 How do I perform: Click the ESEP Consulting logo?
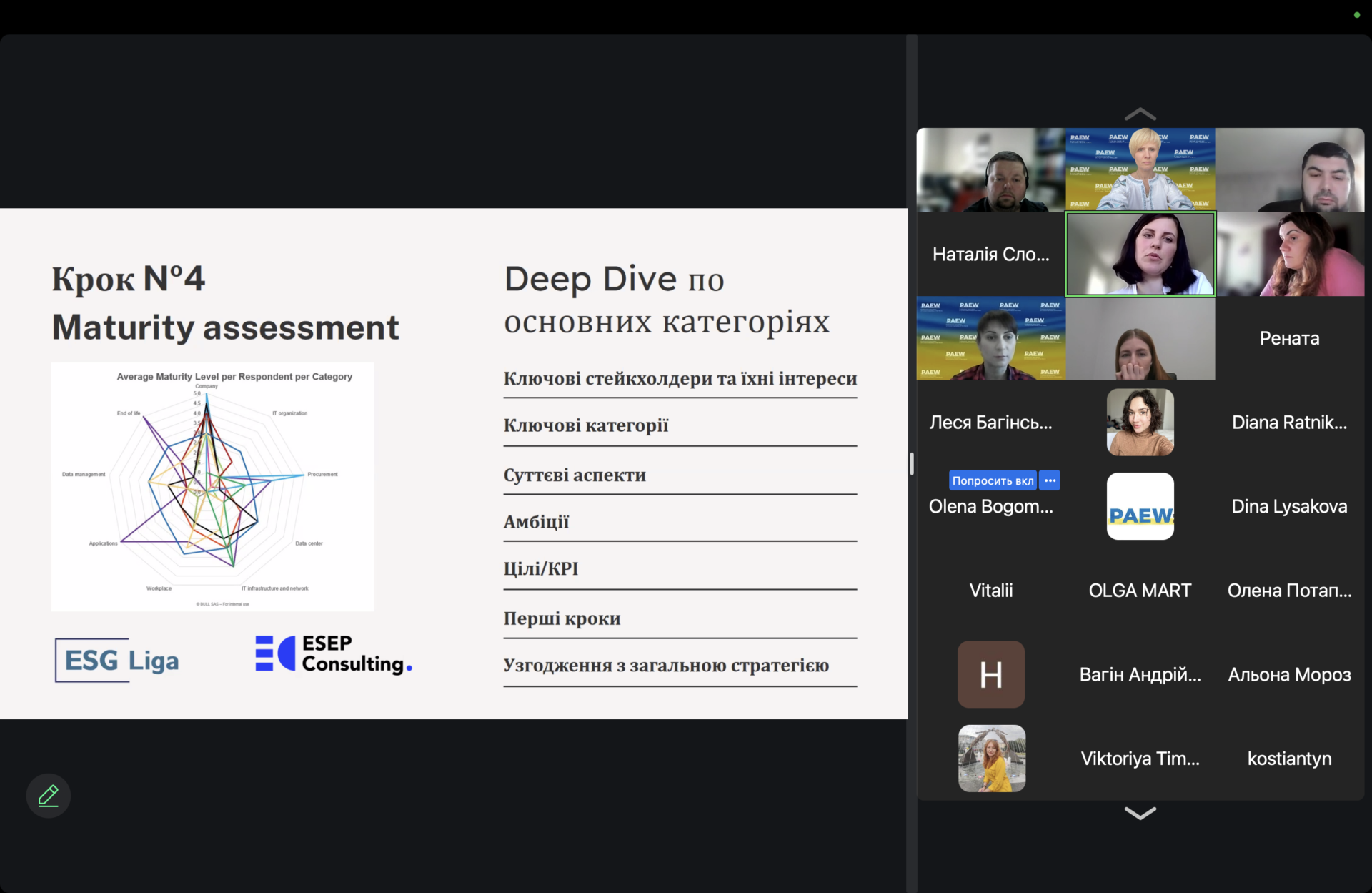click(x=334, y=654)
